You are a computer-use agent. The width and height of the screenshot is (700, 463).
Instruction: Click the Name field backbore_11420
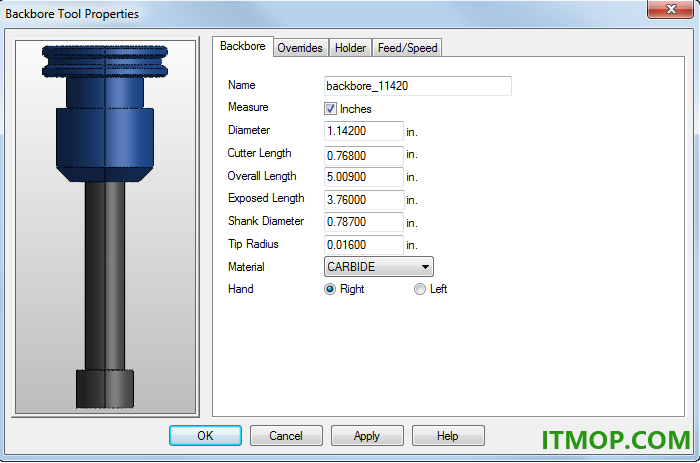(417, 86)
